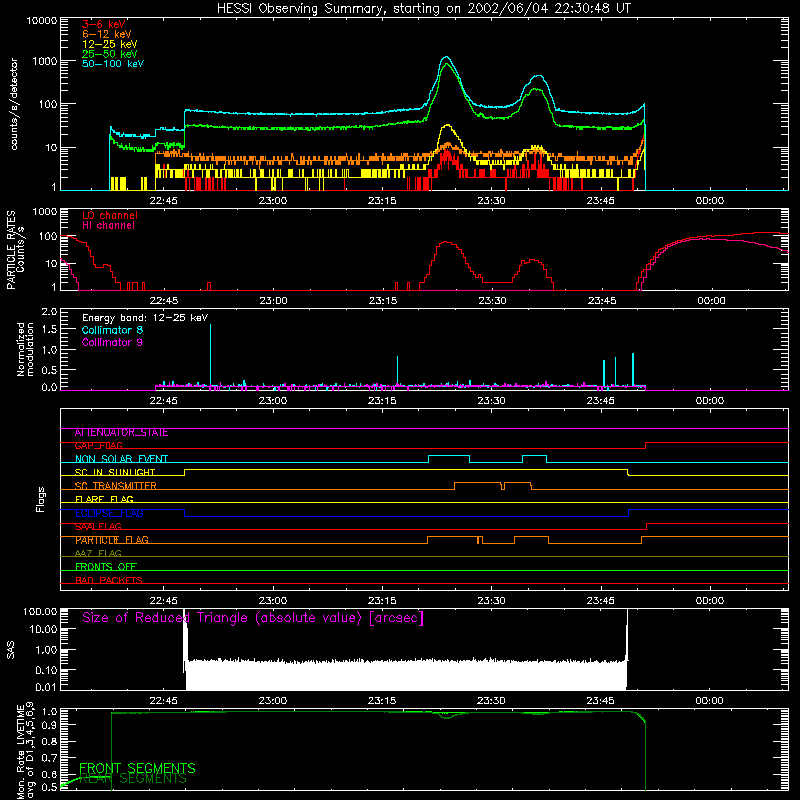Click the 'REAR SEGMENTS' legend label
This screenshot has width=800, height=800.
133,779
